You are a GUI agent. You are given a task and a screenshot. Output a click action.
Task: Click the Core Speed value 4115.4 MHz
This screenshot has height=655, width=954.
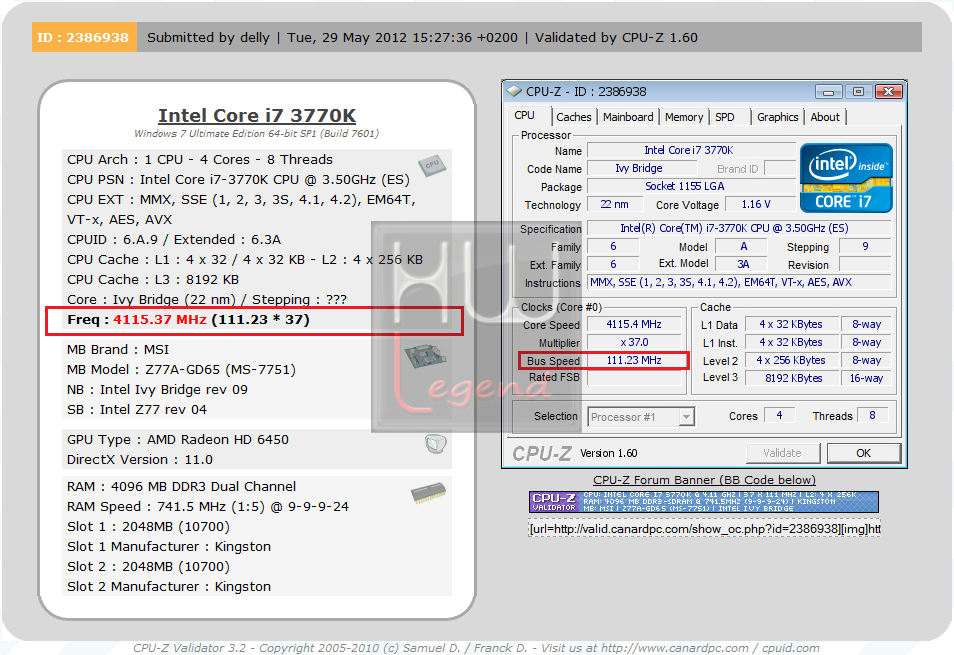coord(634,324)
